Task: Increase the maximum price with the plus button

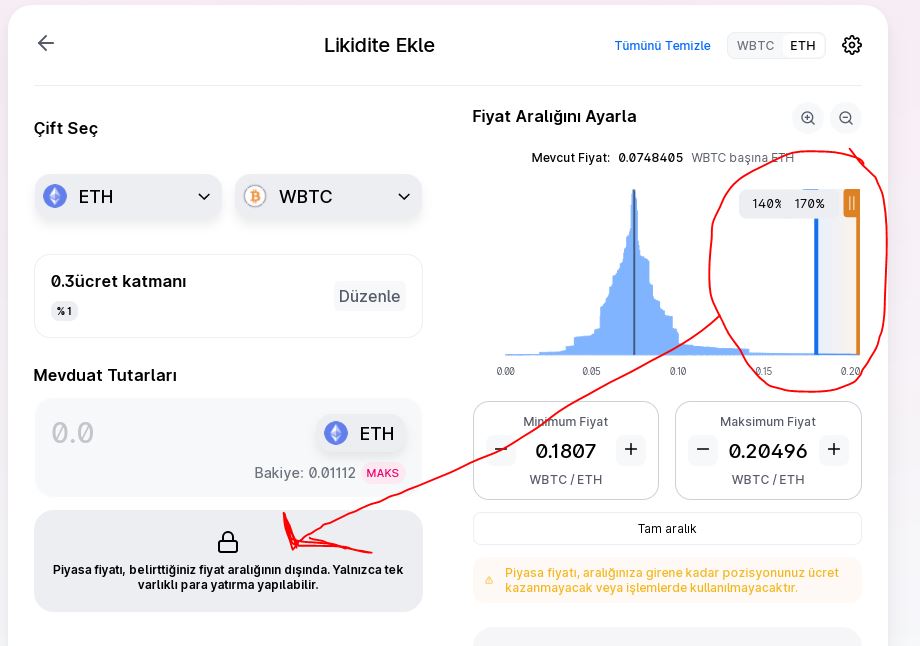Action: [x=833, y=450]
